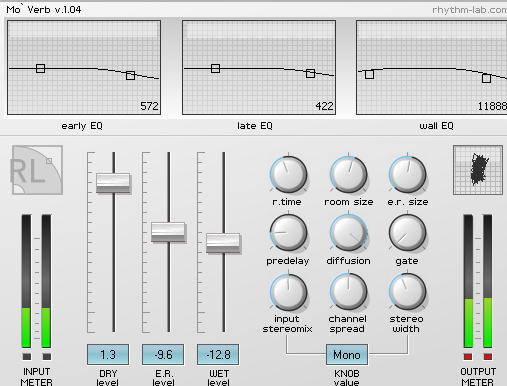Image resolution: width=507 pixels, height=386 pixels.
Task: Click the e.r. size knob
Action: coord(407,174)
